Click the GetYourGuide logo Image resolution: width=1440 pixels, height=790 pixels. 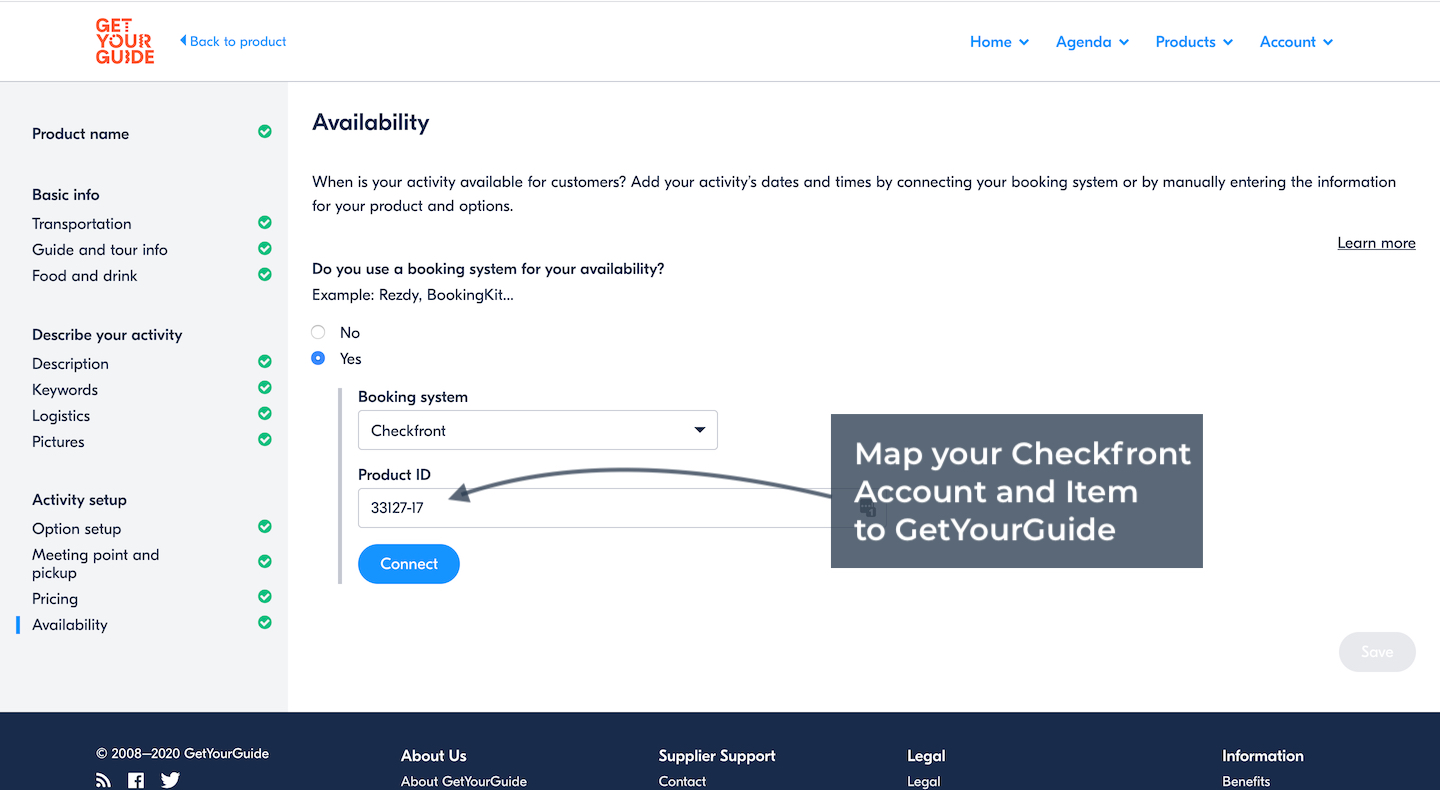tap(125, 41)
